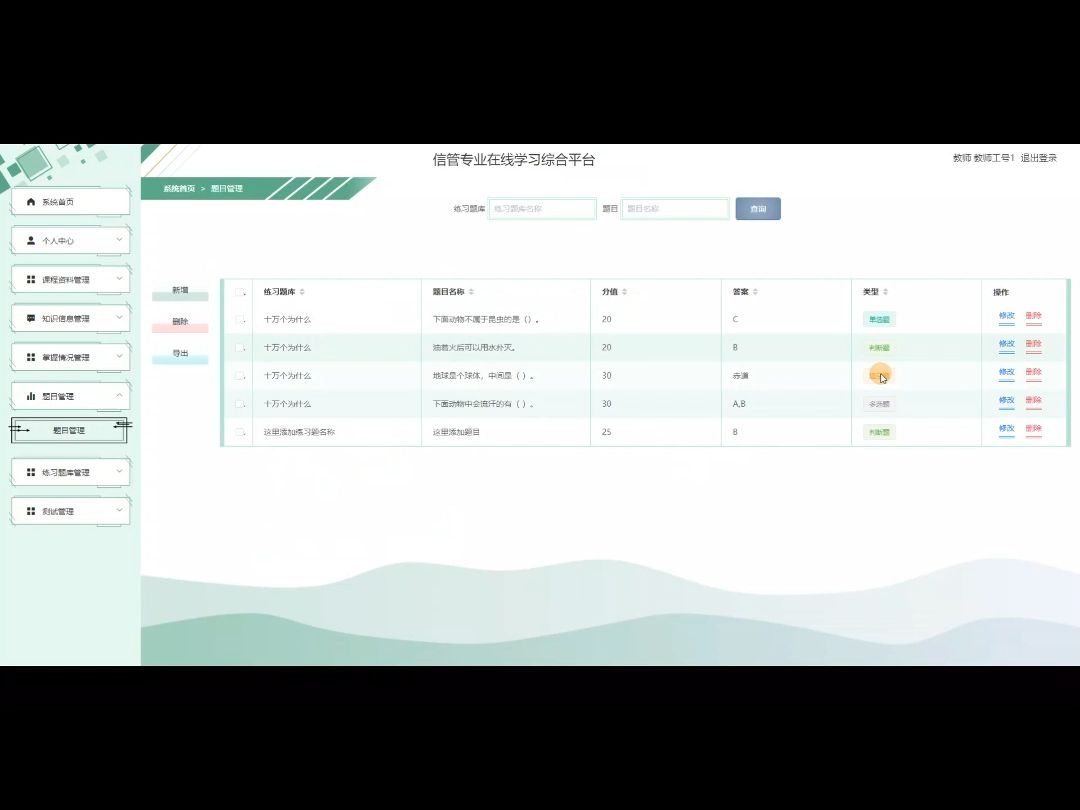Click the 测试管理 grid icon
This screenshot has width=1080, height=810.
(30, 510)
